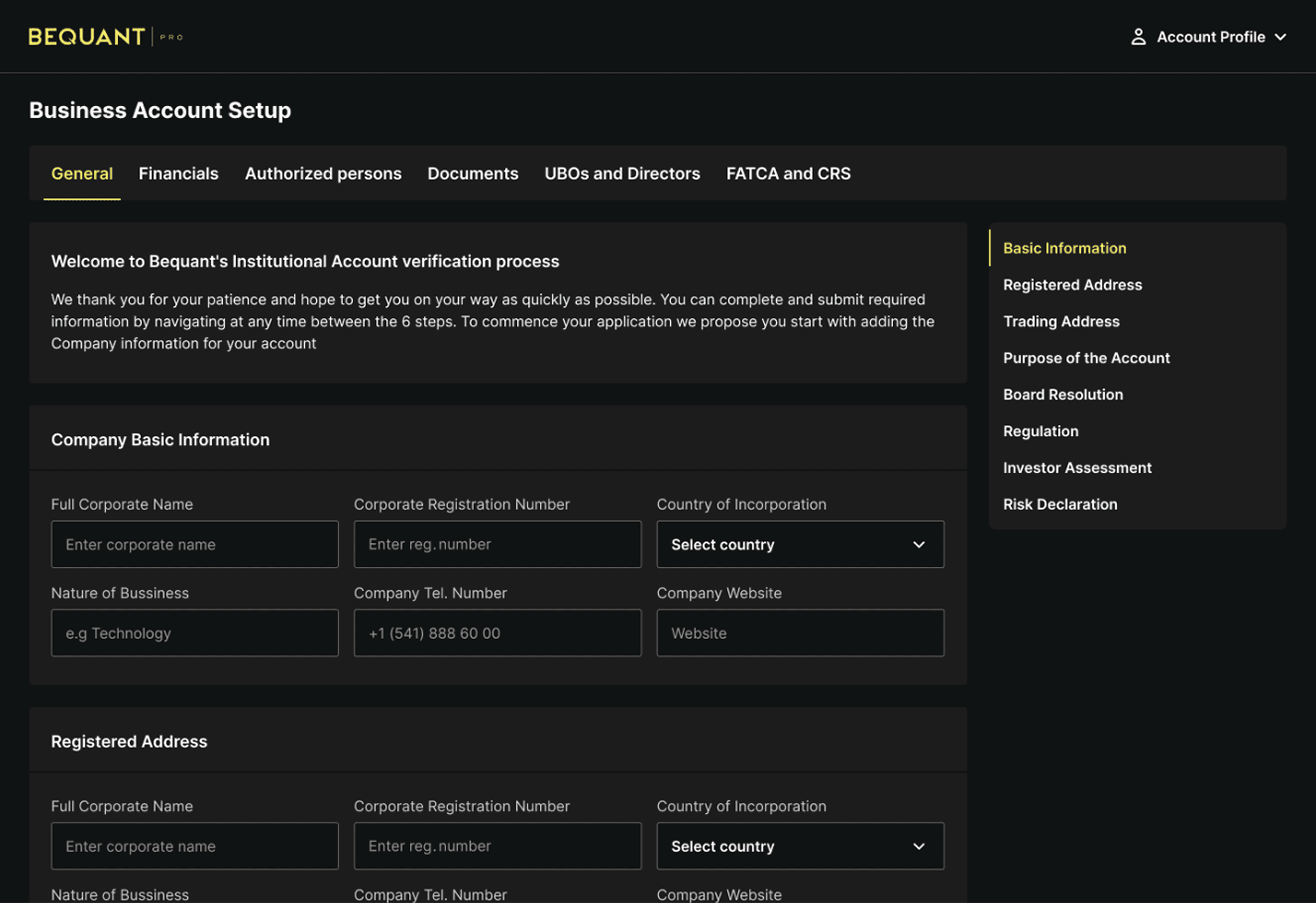Click the Bequant Pro logo
The image size is (1316, 903).
[x=105, y=37]
